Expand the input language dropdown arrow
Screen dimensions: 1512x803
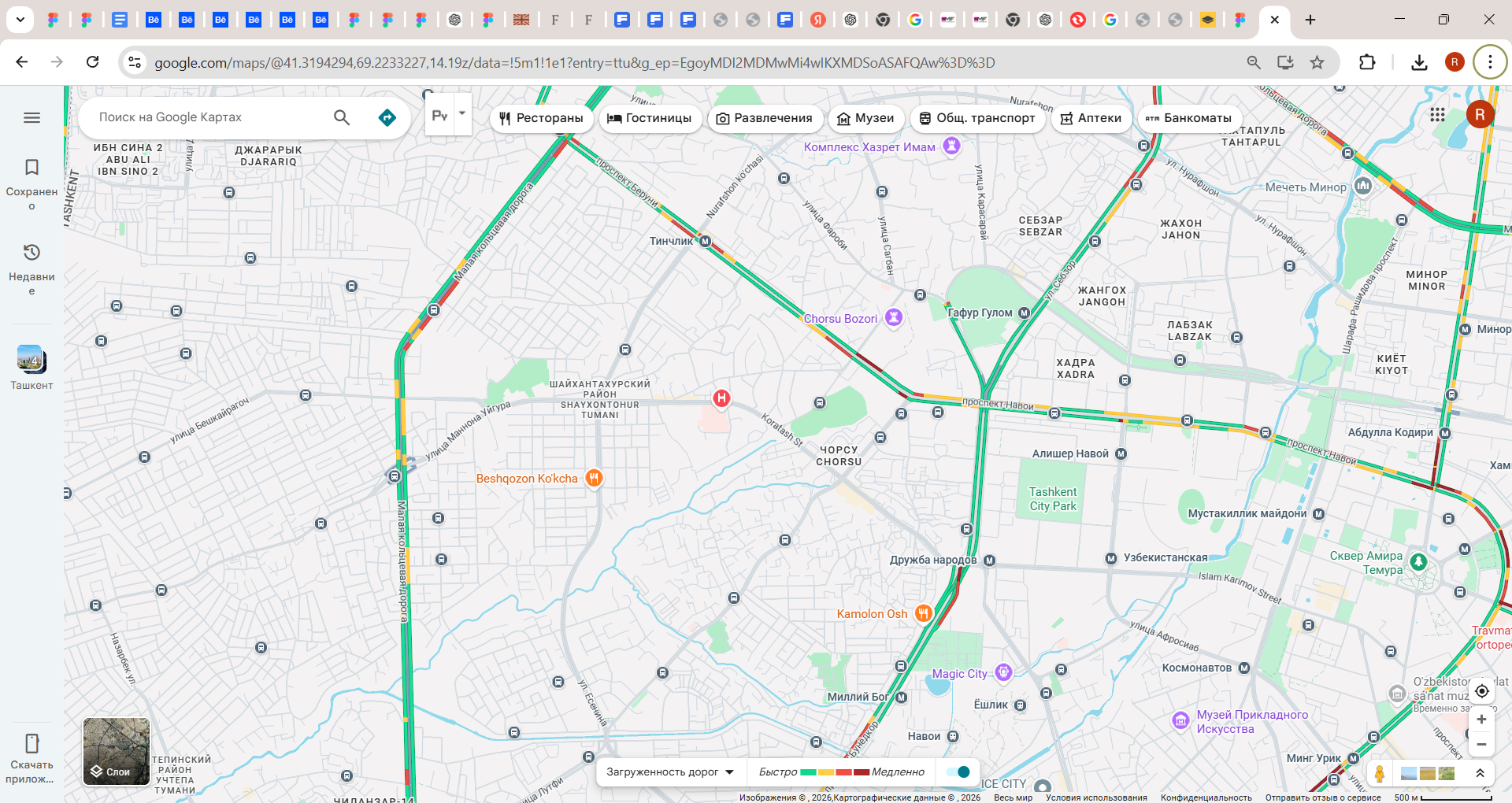click(x=462, y=113)
